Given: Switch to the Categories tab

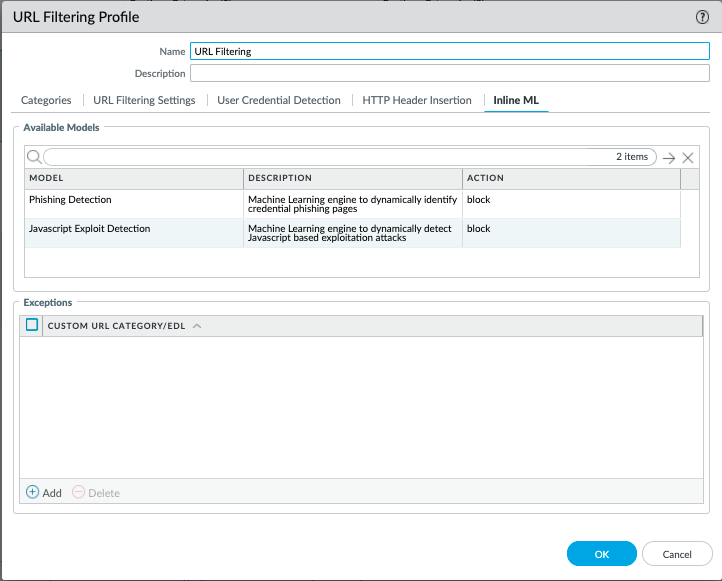Looking at the screenshot, I should [46, 100].
